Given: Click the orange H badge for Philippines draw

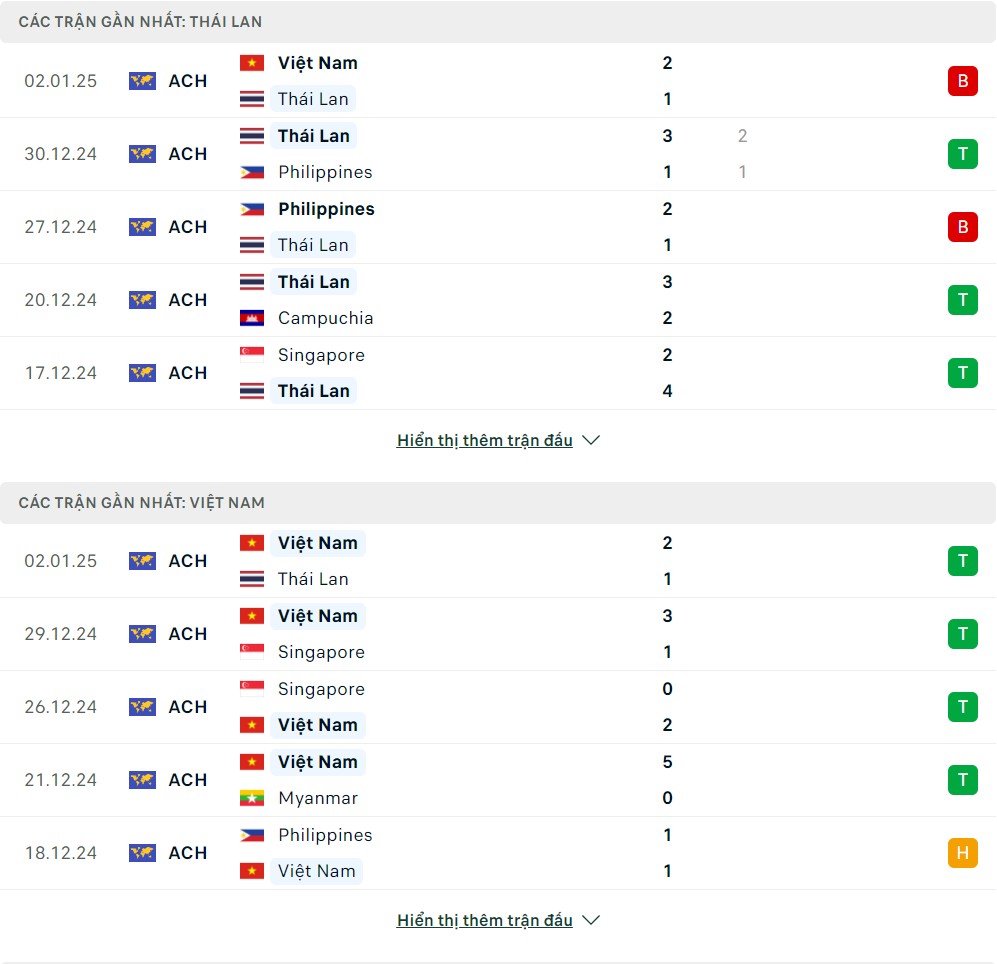Looking at the screenshot, I should click(962, 853).
